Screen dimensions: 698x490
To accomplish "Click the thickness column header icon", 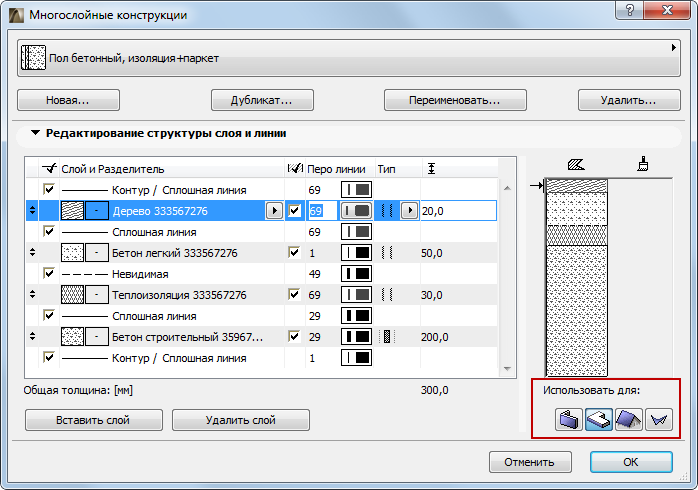I will tap(431, 169).
